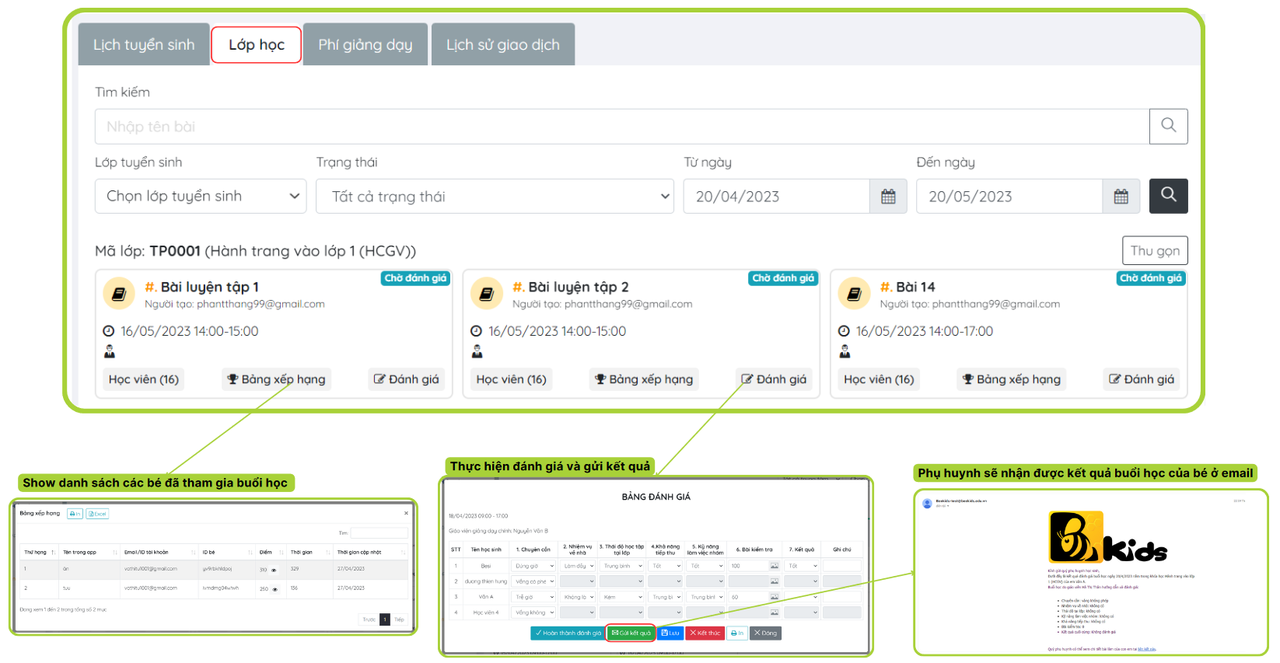
Task: Click the book icon of Bài 14
Action: tap(854, 294)
